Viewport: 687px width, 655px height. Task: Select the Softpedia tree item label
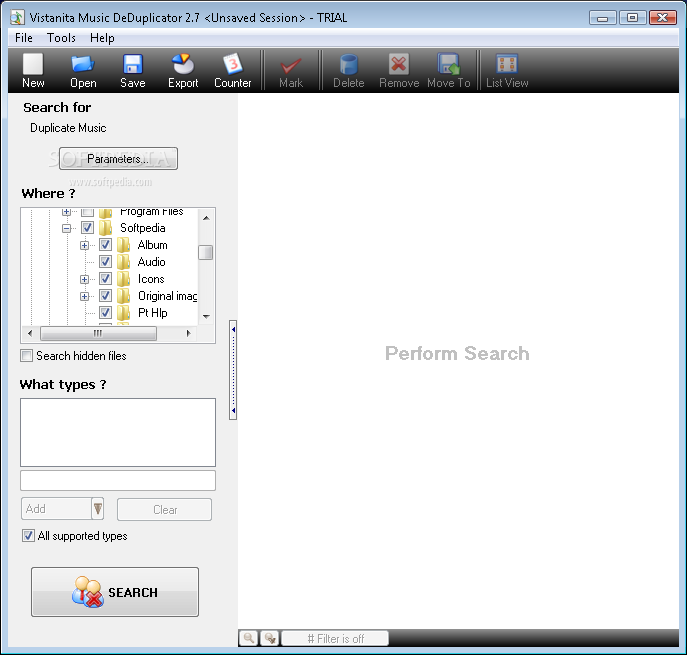[143, 228]
